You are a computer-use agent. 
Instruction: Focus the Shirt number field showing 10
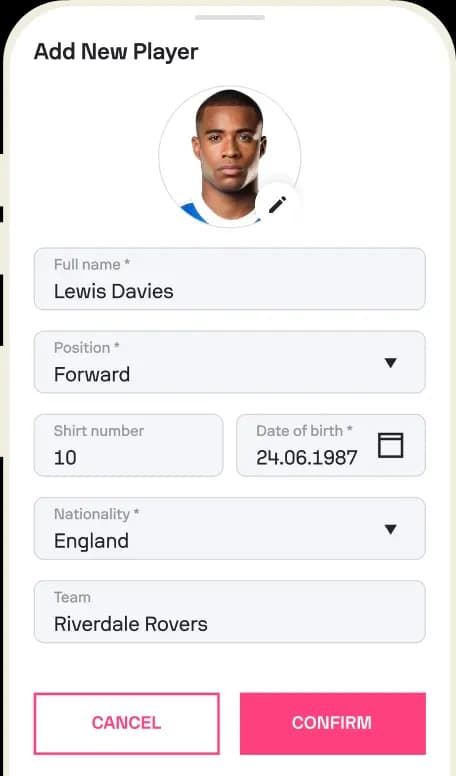pos(129,445)
